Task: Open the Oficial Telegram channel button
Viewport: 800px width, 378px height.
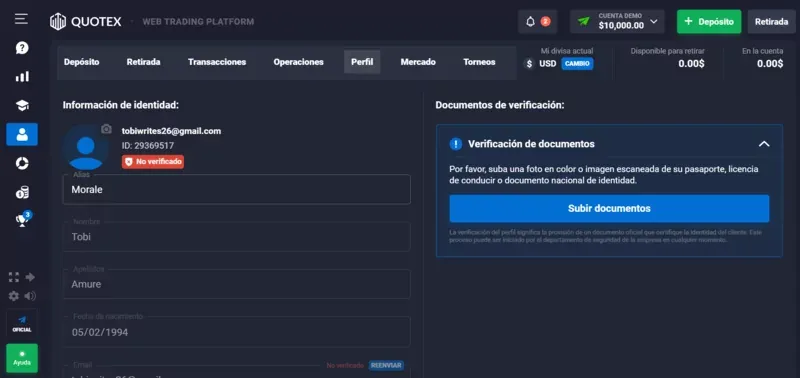Action: 22,323
